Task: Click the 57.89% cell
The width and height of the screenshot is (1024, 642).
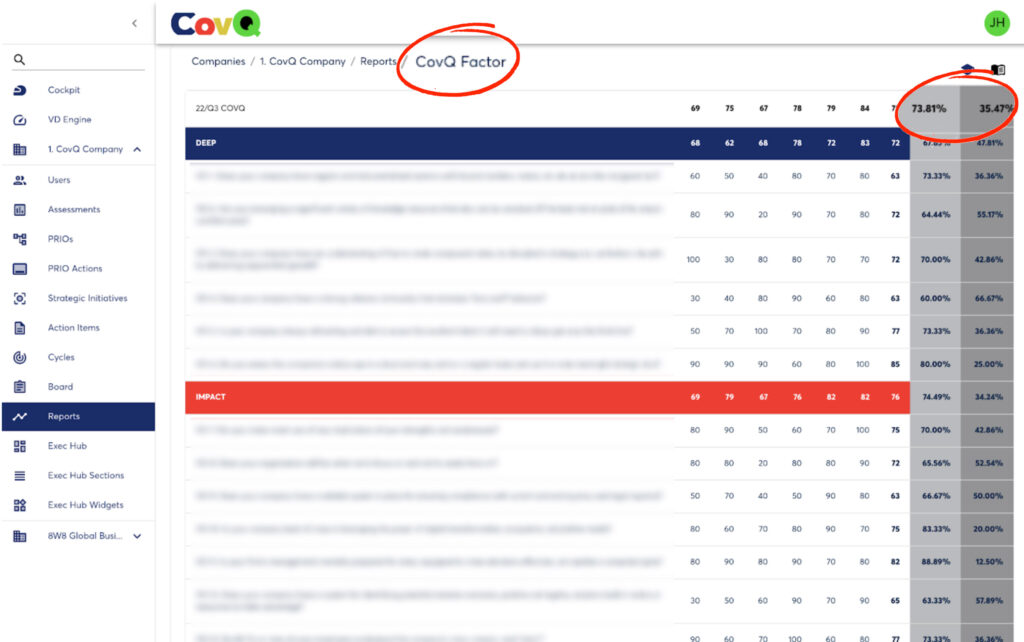Action: pos(989,601)
